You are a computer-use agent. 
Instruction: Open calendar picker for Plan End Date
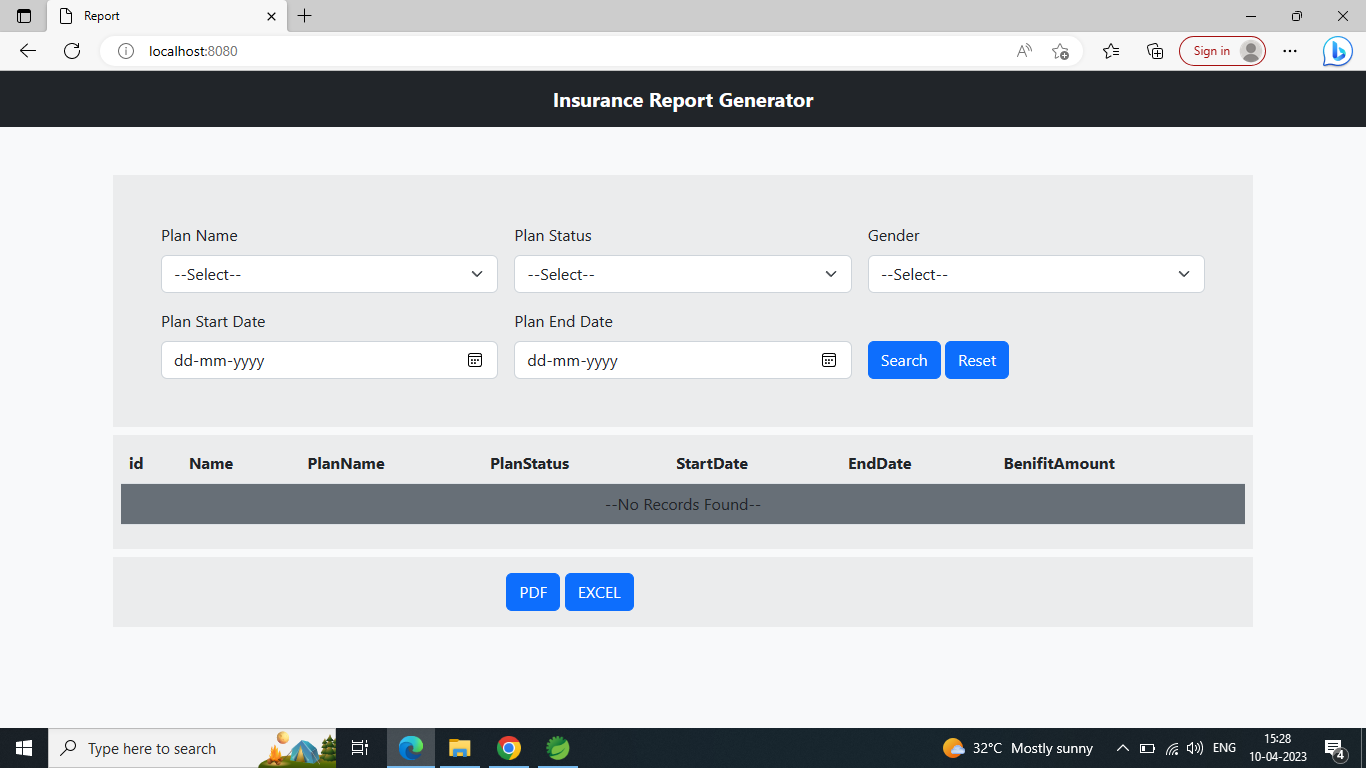(x=829, y=360)
